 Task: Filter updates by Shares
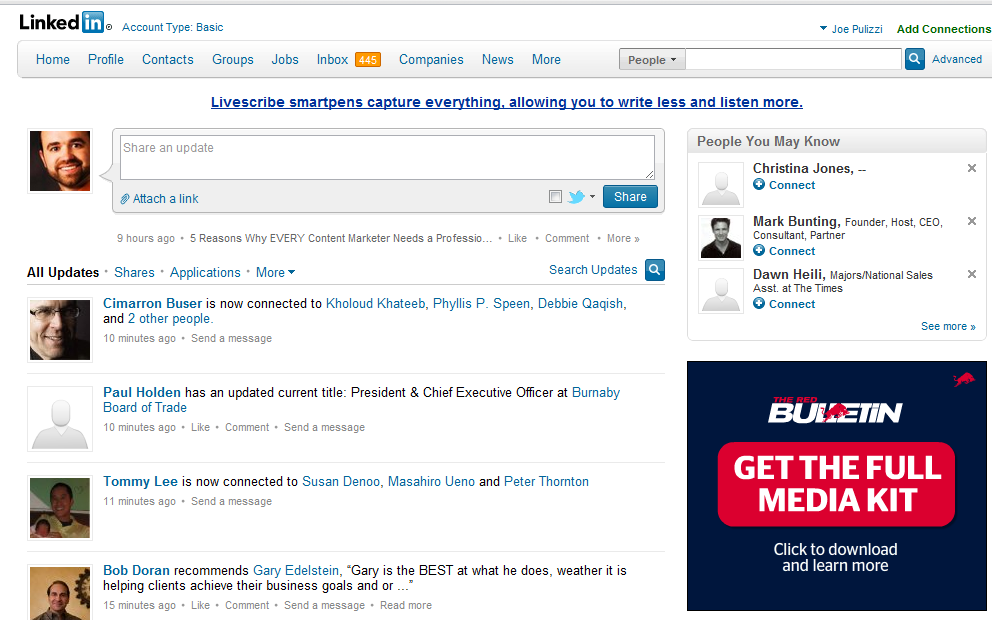134,273
